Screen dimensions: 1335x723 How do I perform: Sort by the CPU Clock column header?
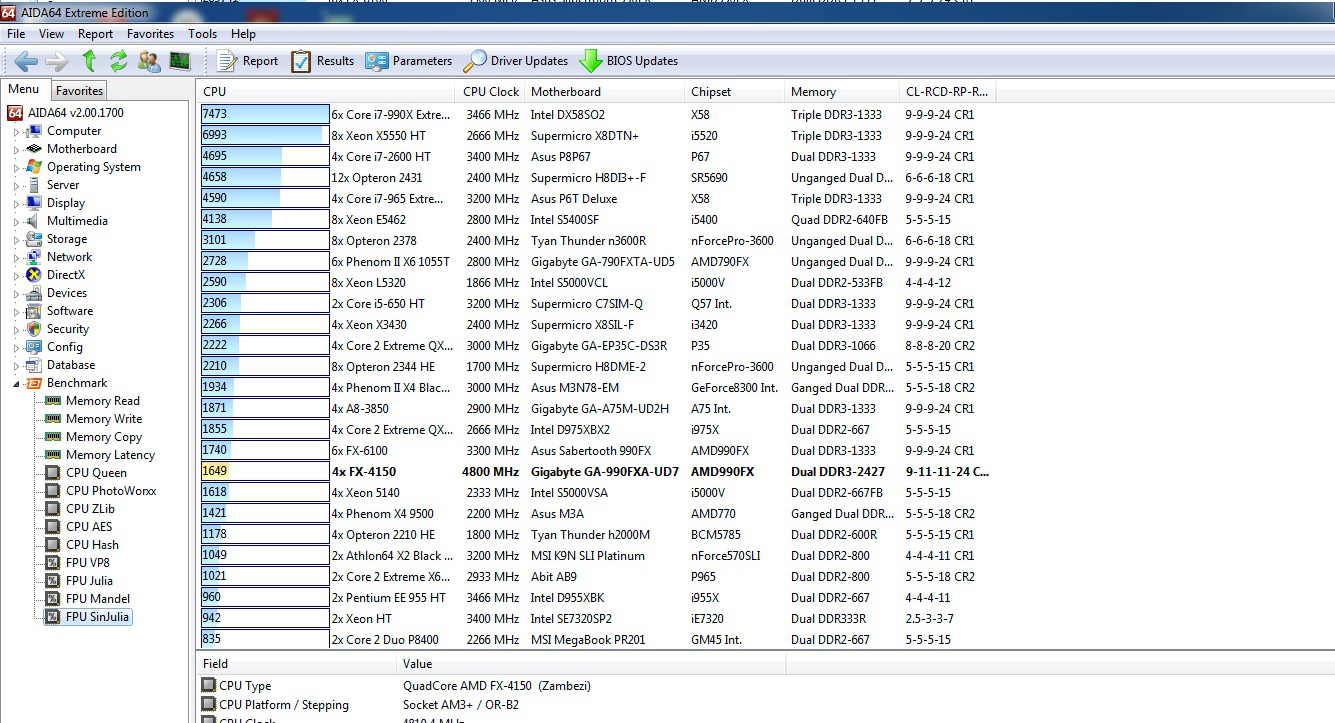pyautogui.click(x=491, y=92)
